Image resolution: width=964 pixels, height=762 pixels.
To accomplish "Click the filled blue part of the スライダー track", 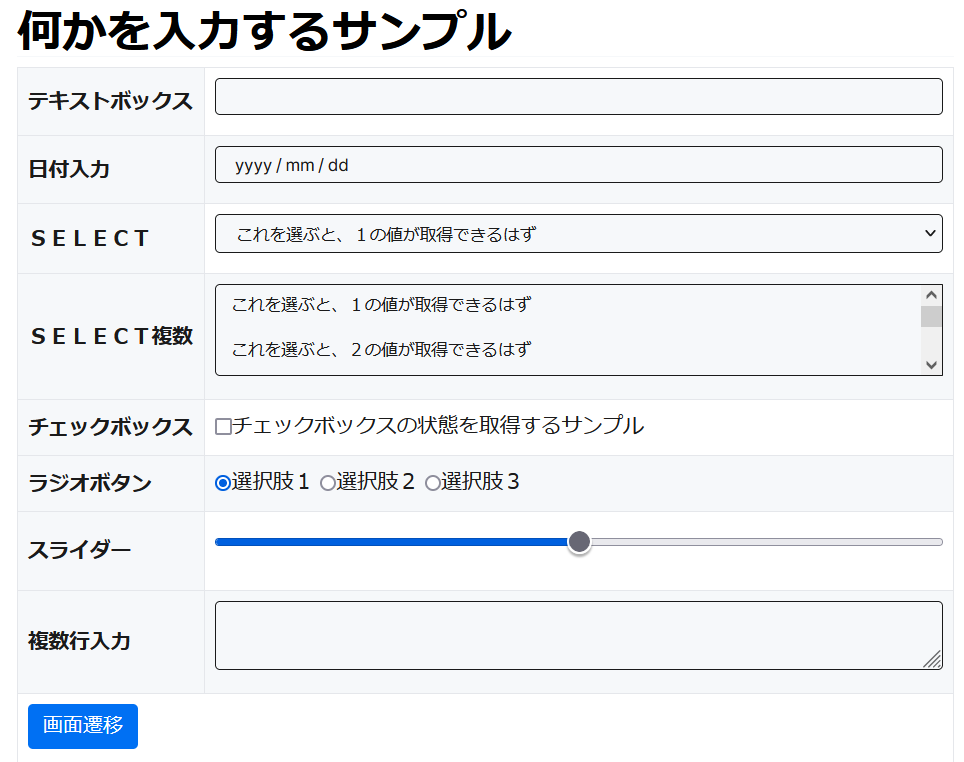I will click(391, 542).
